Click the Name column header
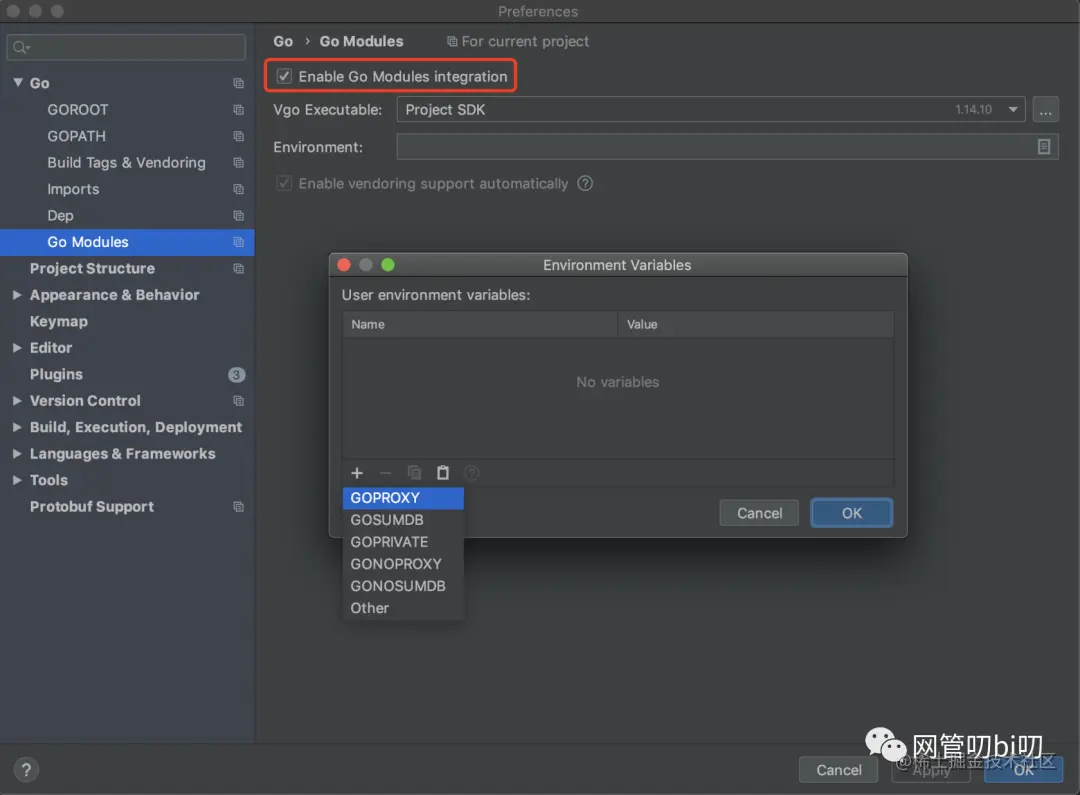Screen dimensions: 1080x795 pyautogui.click(x=480, y=324)
